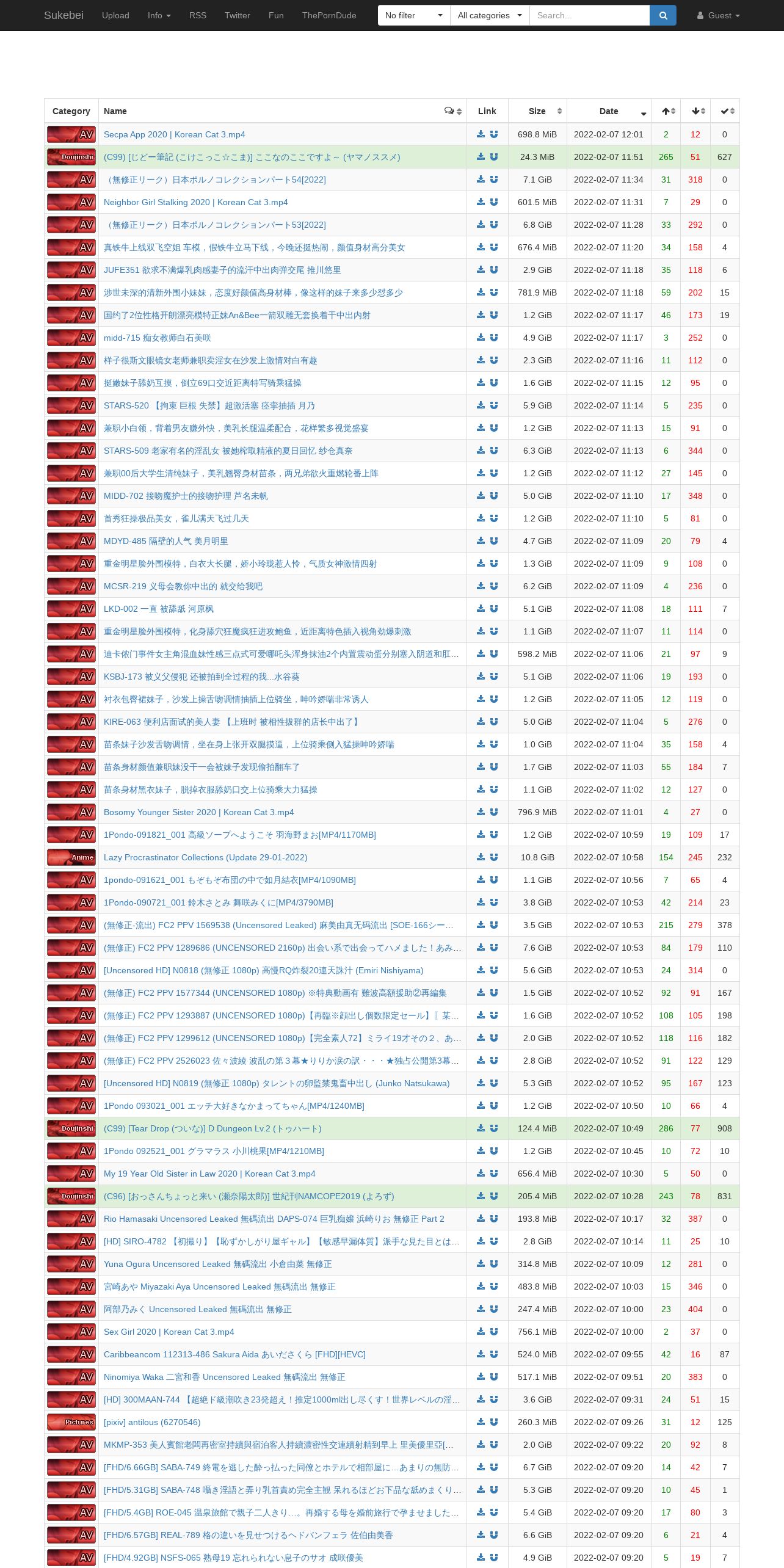Screen dimensions: 784x1568
Task: Click size value 10.8 GiB
Action: 537,857
